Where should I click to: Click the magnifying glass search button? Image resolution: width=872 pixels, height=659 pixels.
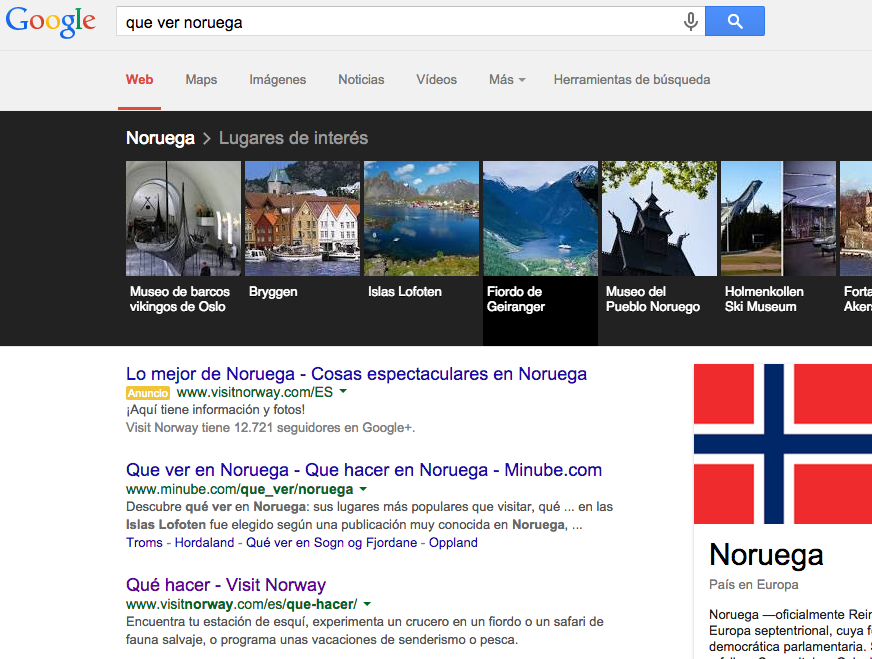(x=734, y=20)
